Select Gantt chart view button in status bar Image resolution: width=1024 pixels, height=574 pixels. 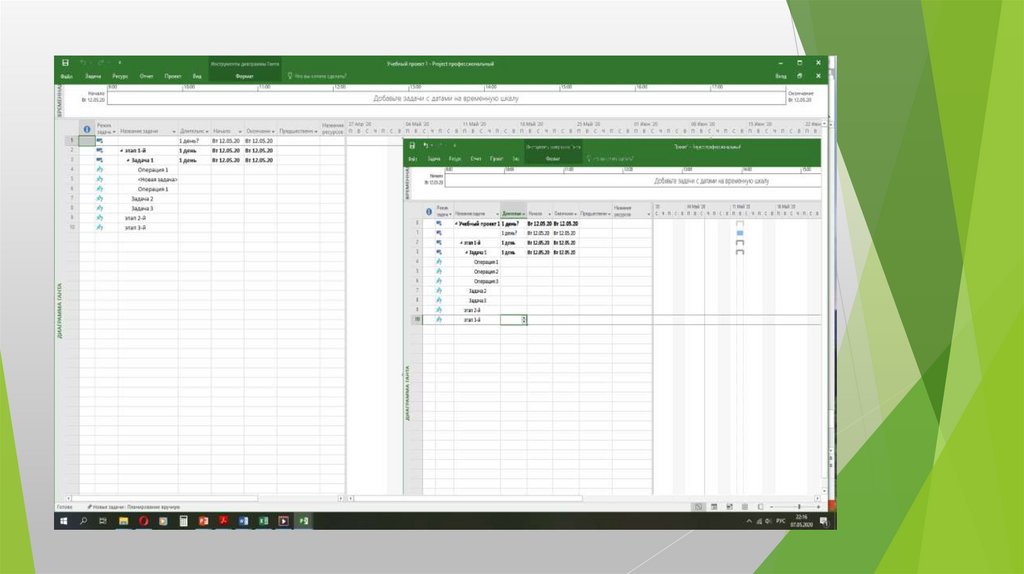[x=698, y=507]
